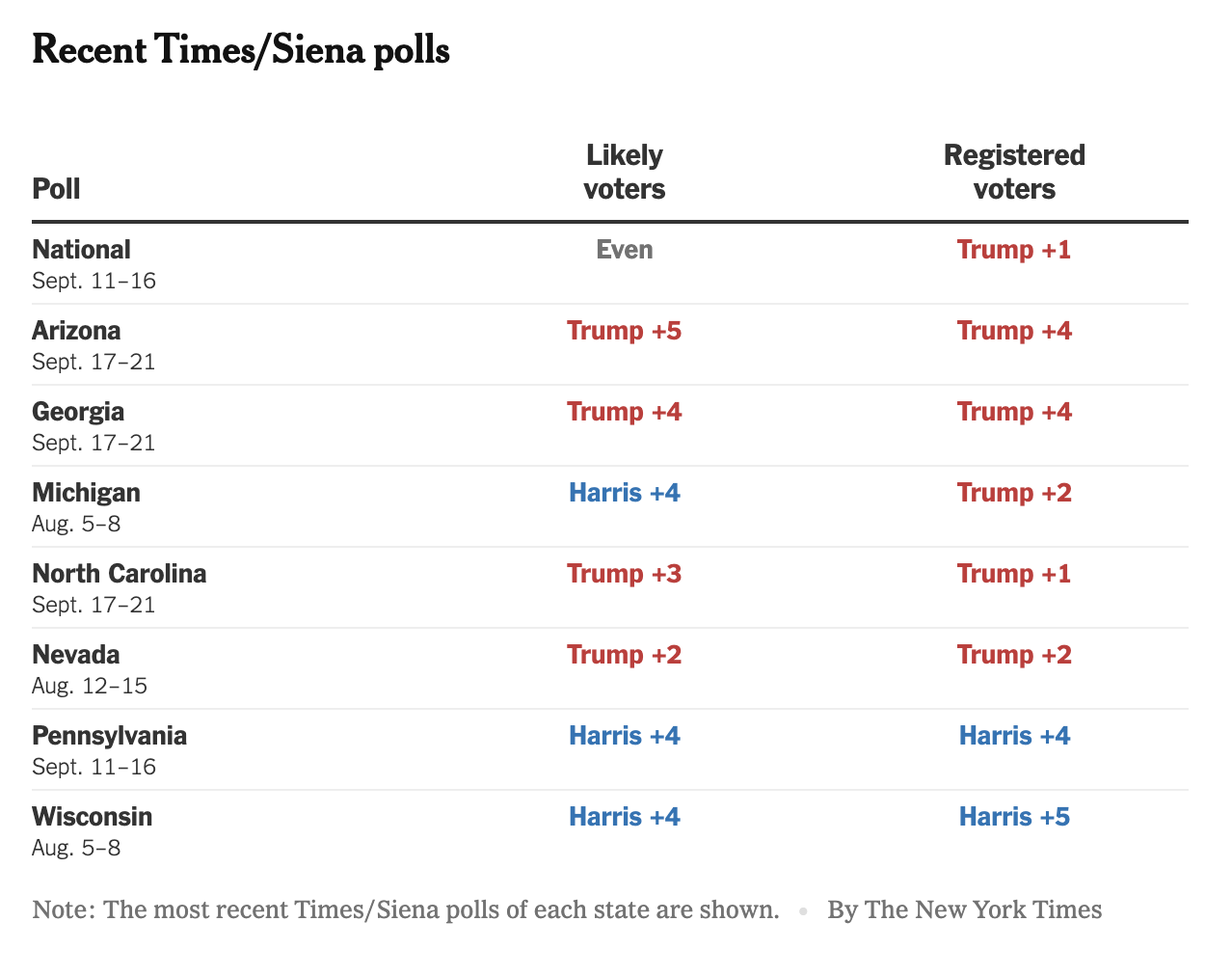The width and height of the screenshot is (1232, 976).
Task: Select the "Likely voters" column header
Action: coord(625,172)
